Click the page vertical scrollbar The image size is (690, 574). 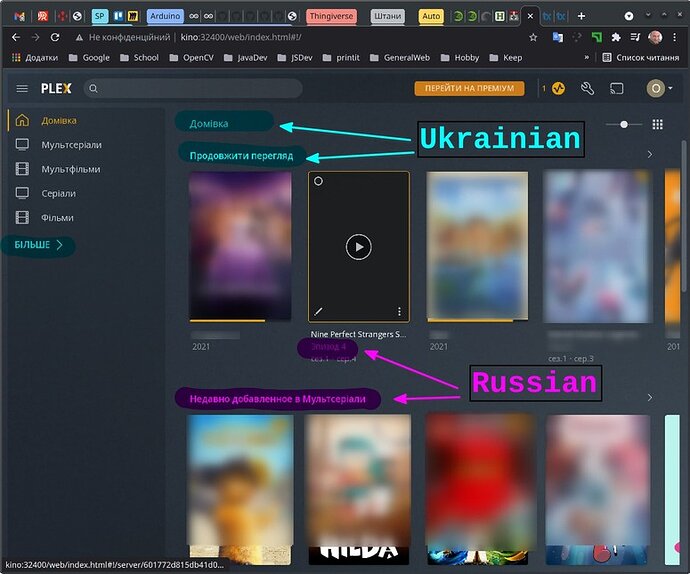pos(683,216)
